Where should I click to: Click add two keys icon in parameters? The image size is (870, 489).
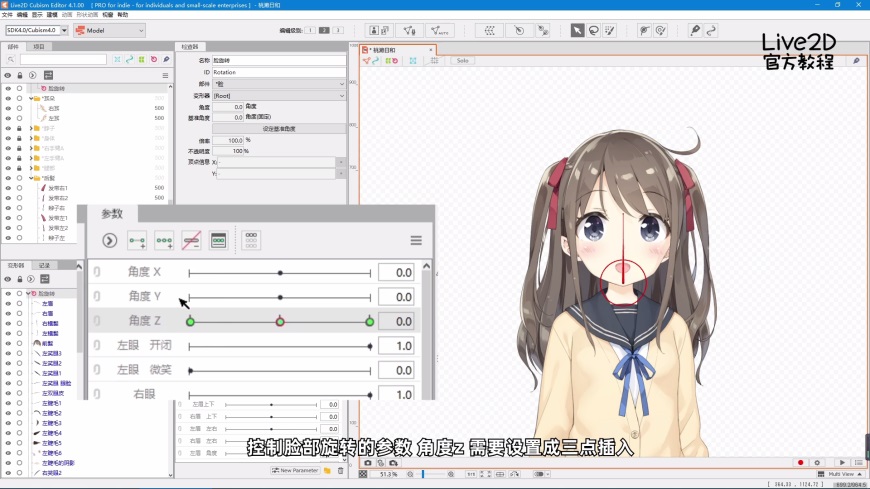137,240
